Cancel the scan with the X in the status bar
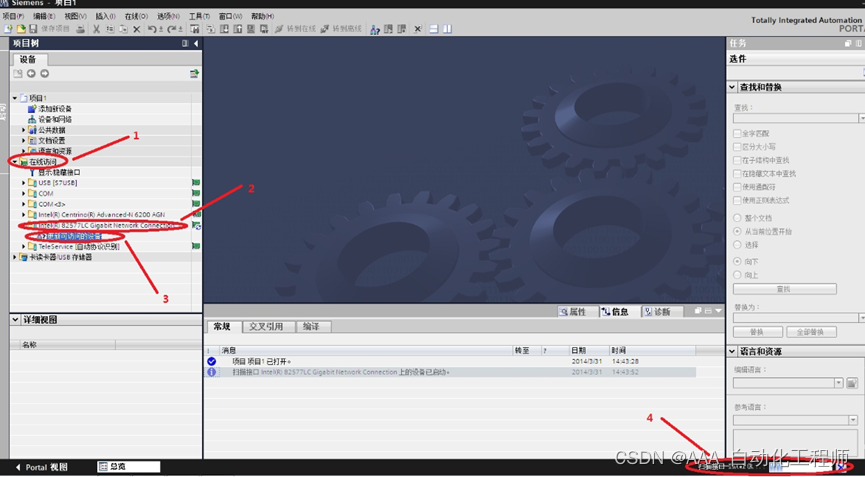865x477 pixels. point(841,467)
